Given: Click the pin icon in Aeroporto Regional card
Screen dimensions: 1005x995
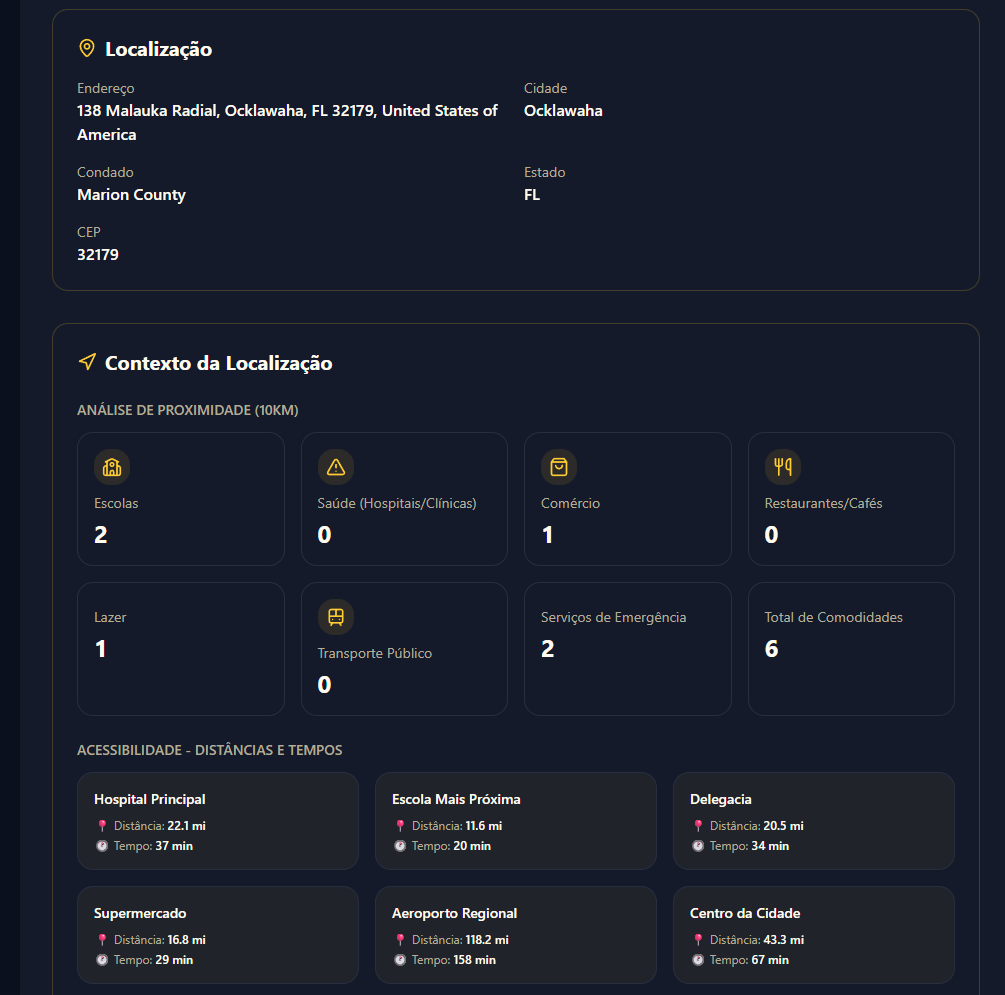Looking at the screenshot, I should tap(400, 940).
